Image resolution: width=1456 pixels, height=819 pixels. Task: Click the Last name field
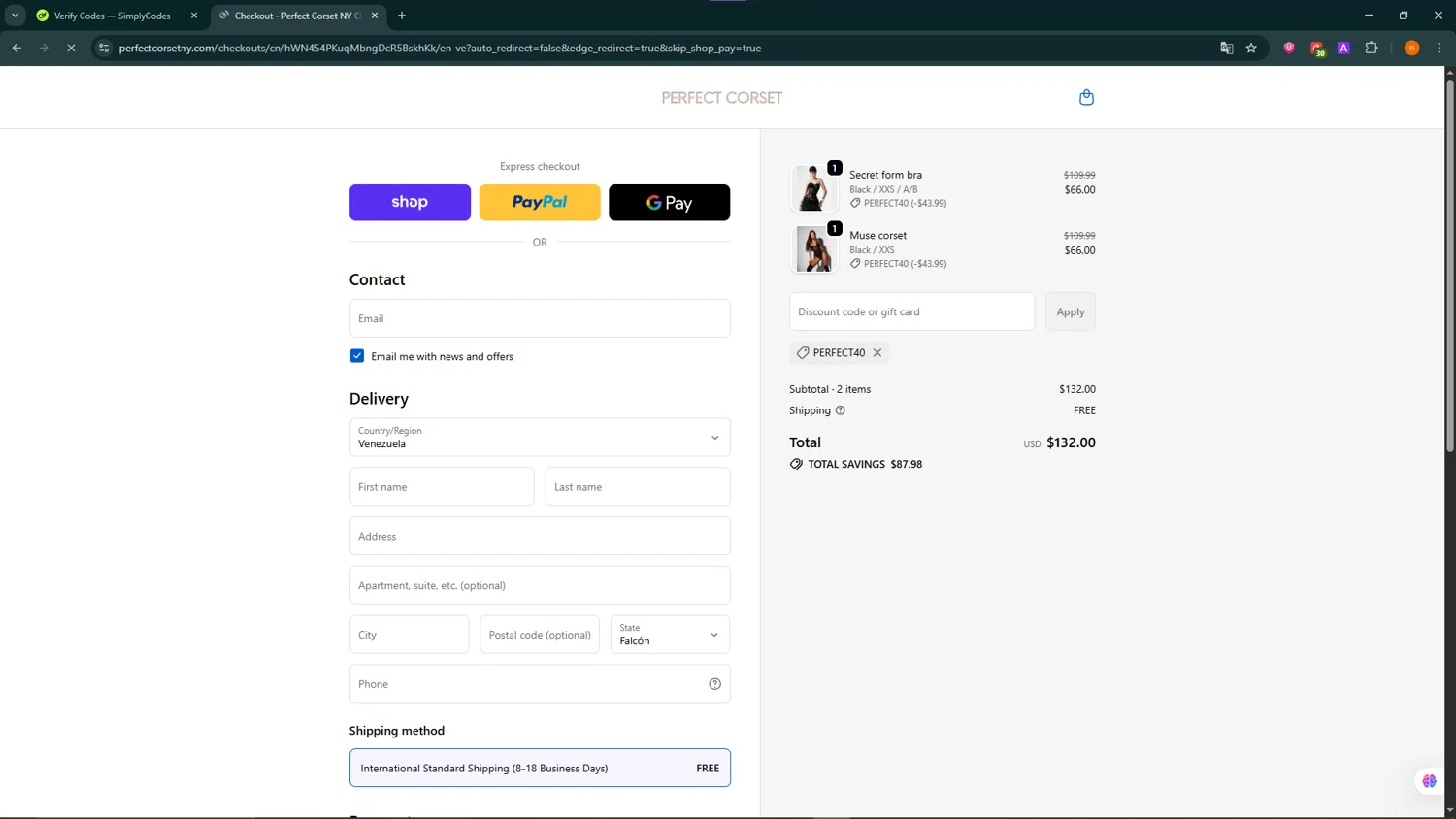tap(638, 487)
